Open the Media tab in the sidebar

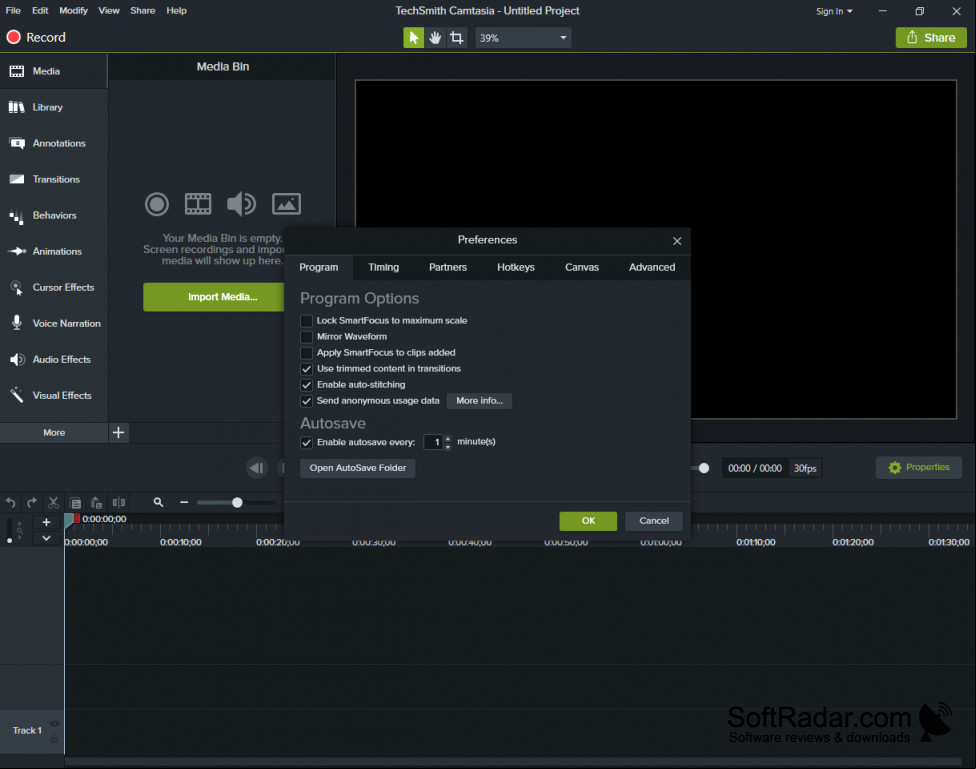pos(54,72)
